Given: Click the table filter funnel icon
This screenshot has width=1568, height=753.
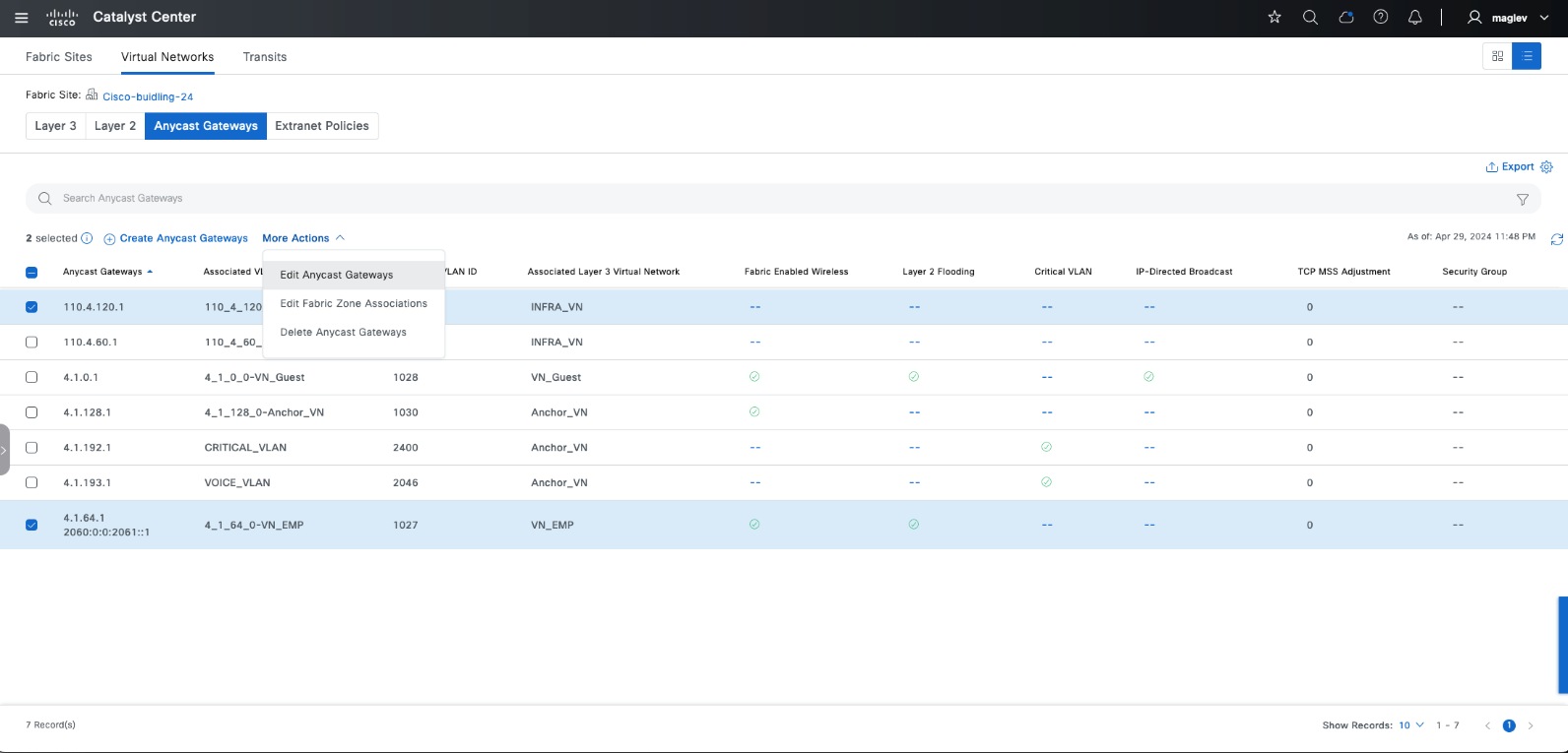Looking at the screenshot, I should (x=1522, y=199).
